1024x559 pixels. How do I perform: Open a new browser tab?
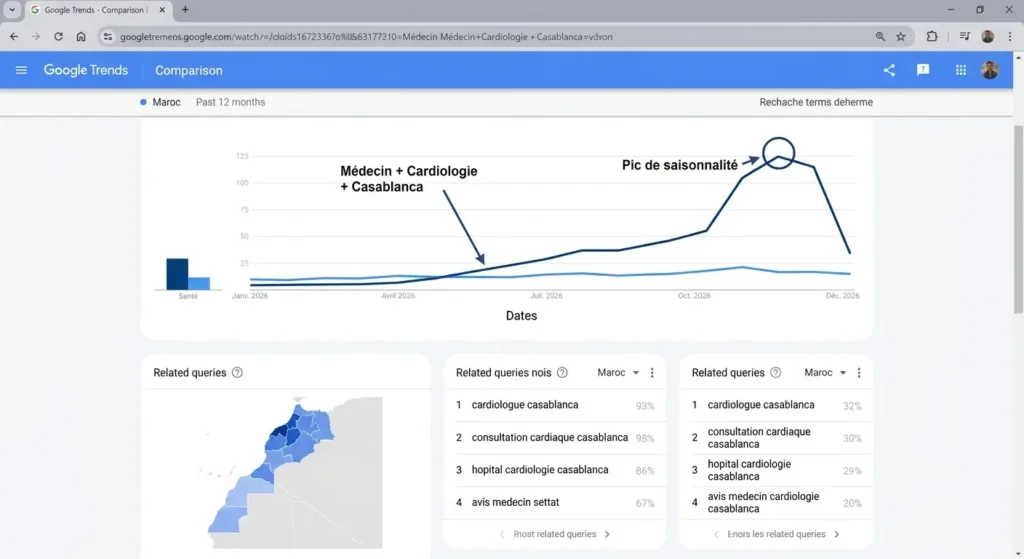point(185,10)
